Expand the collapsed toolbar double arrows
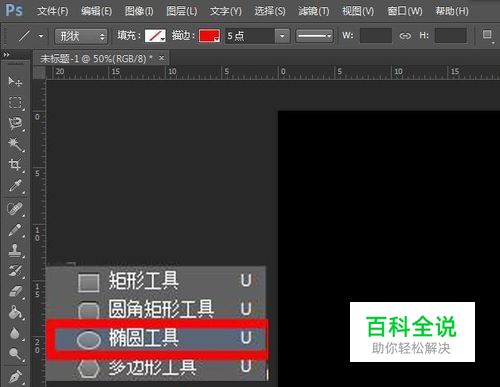The image size is (500, 387). click(x=6, y=55)
